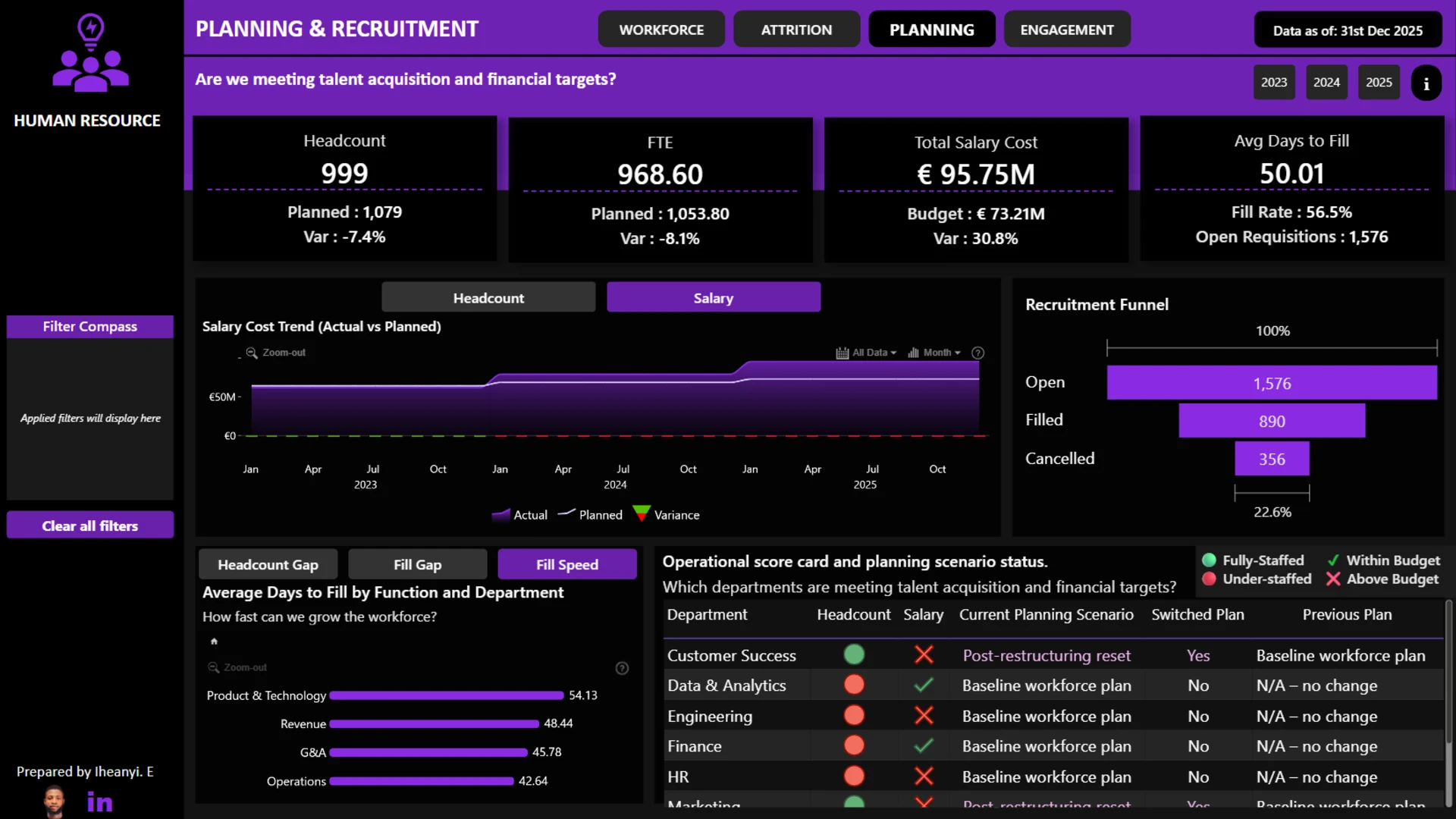Screen dimensions: 1456x819
Task: Click the Product & Technology bar
Action: [x=447, y=695]
